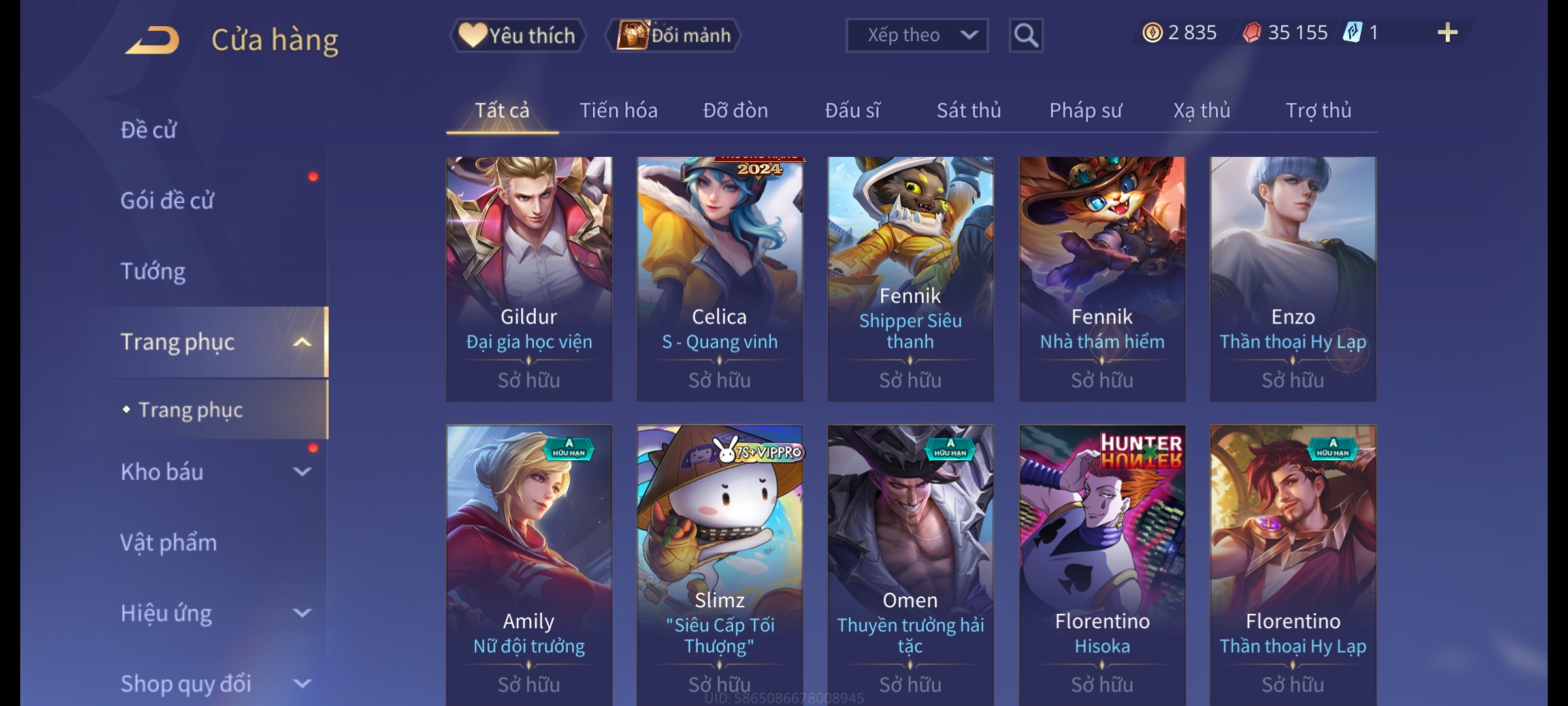
Task: Open Gói đề cử in sidebar
Action: (167, 201)
